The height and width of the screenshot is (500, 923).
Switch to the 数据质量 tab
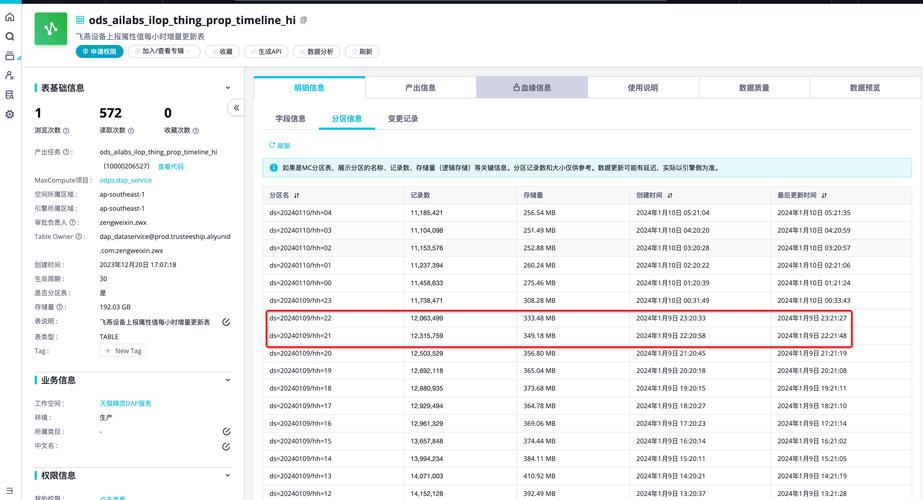[x=754, y=88]
